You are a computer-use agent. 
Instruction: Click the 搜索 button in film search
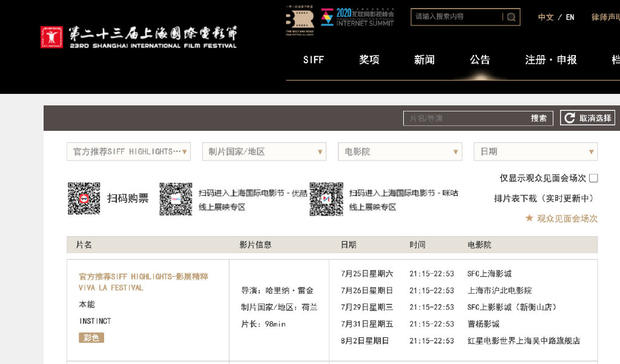(x=539, y=118)
